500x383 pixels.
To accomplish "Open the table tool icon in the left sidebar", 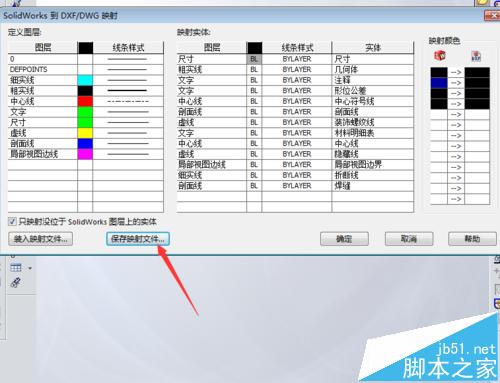I will pyautogui.click(x=16, y=267).
